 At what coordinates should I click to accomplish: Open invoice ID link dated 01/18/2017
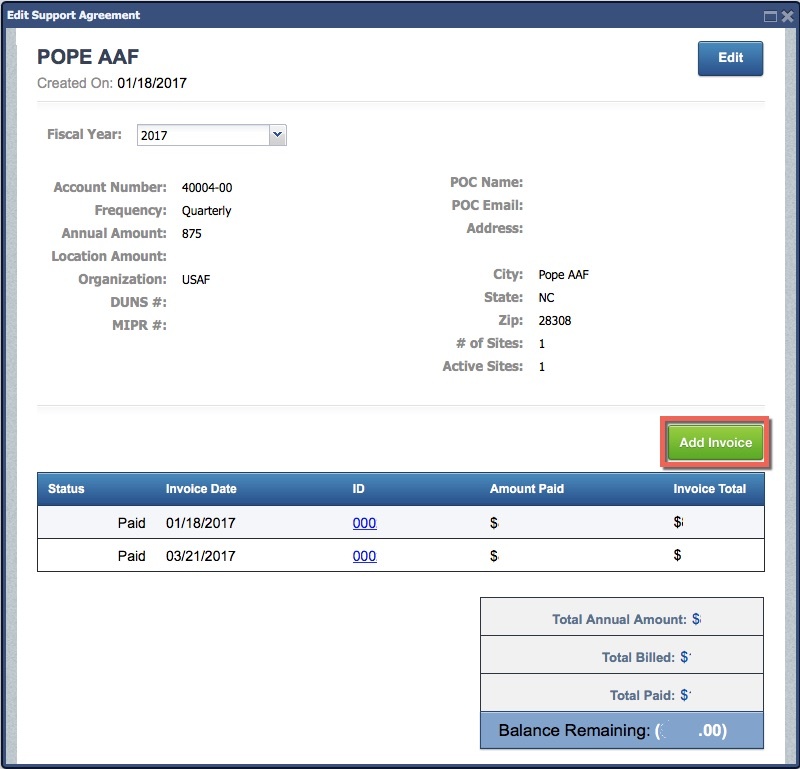tap(364, 523)
